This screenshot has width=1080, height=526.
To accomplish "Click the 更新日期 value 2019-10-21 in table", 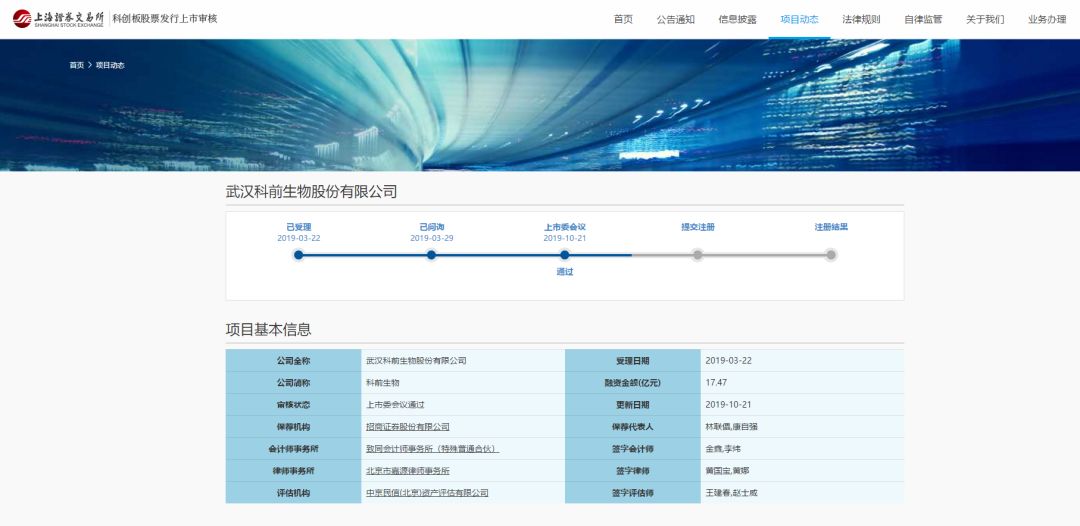I will point(728,405).
